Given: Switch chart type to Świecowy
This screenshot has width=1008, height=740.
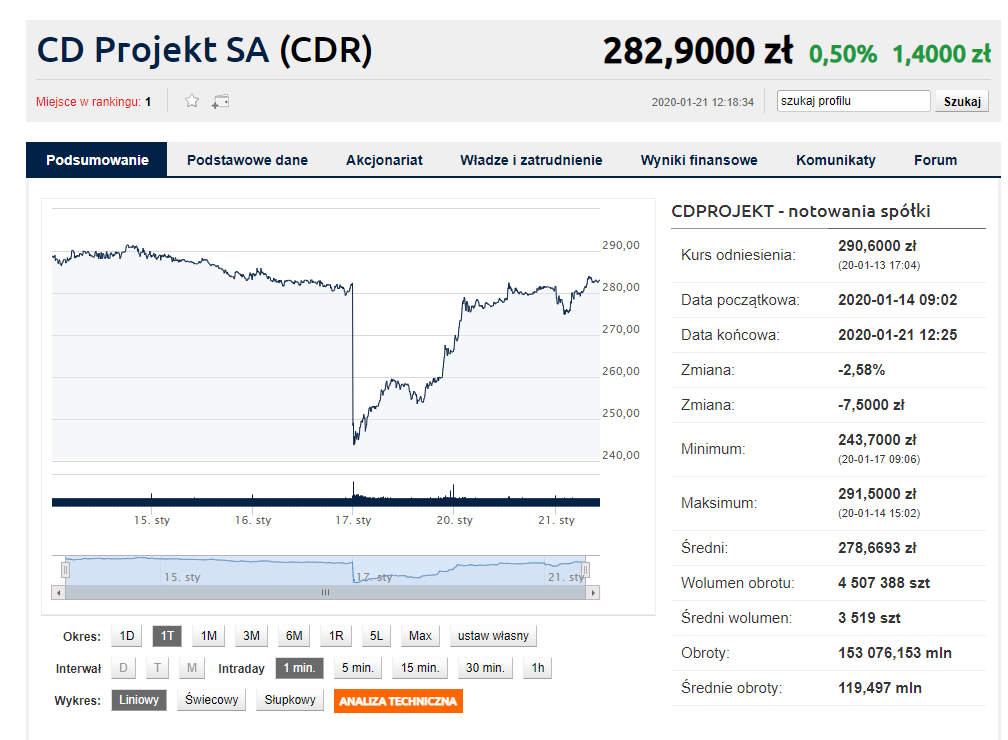Looking at the screenshot, I should click(212, 700).
